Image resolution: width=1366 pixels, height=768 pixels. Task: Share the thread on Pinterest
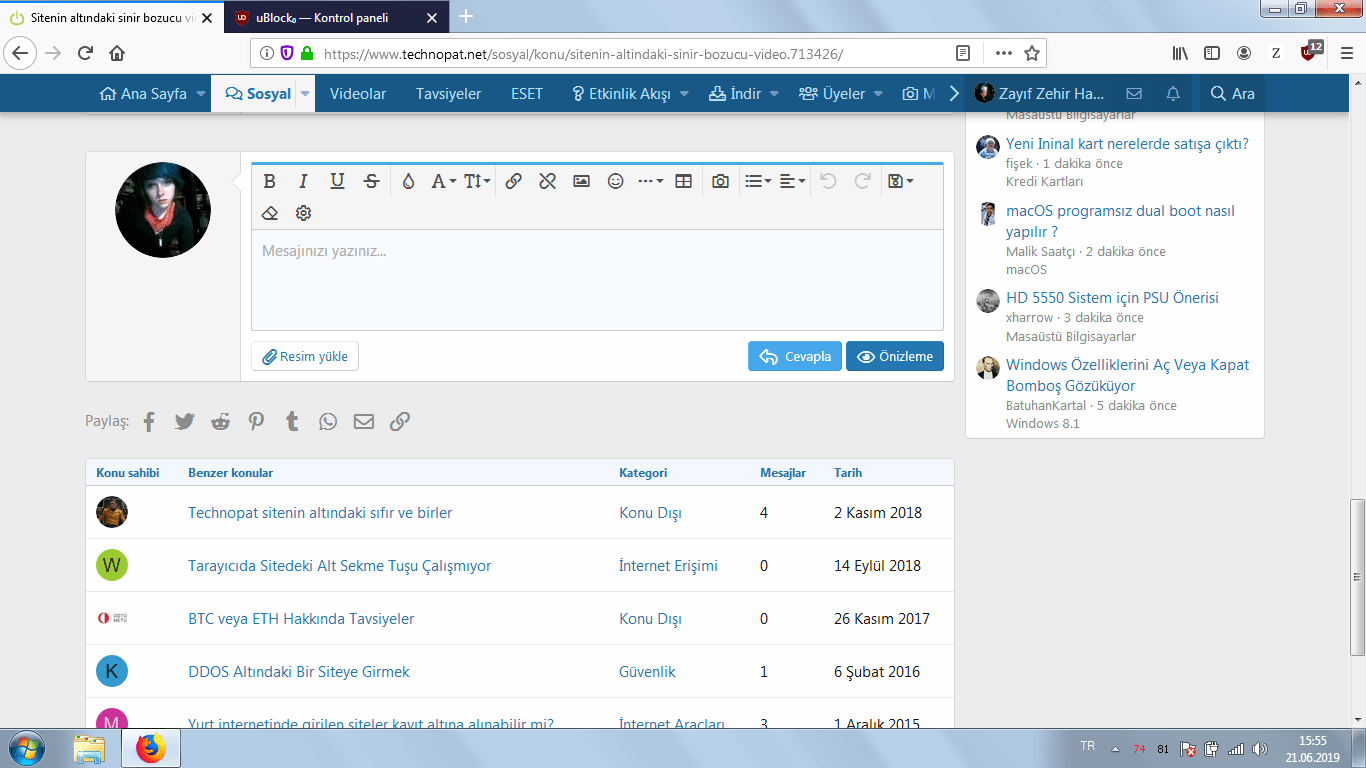(257, 422)
